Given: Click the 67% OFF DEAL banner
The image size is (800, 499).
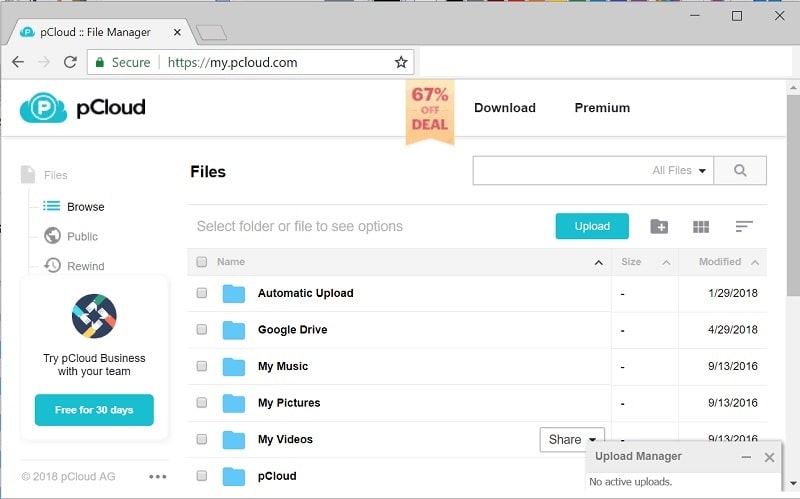Looking at the screenshot, I should click(430, 111).
